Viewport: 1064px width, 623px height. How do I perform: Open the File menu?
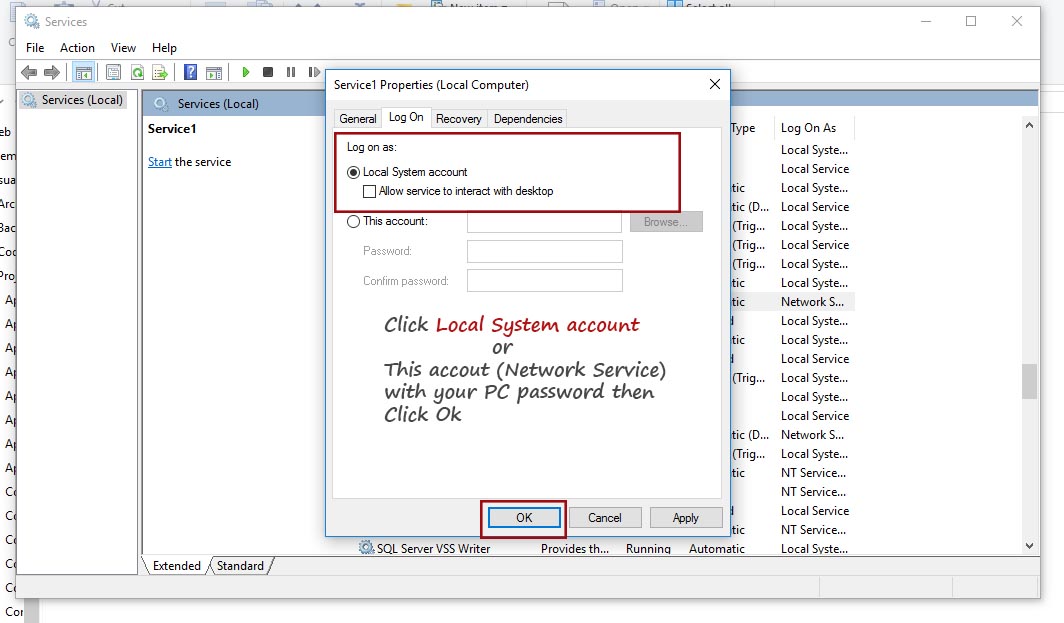pyautogui.click(x=35, y=48)
